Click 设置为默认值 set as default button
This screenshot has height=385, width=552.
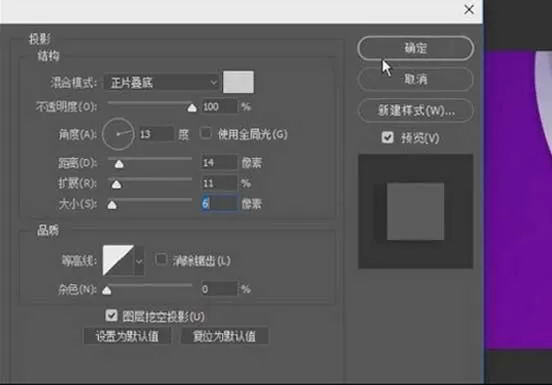click(127, 336)
